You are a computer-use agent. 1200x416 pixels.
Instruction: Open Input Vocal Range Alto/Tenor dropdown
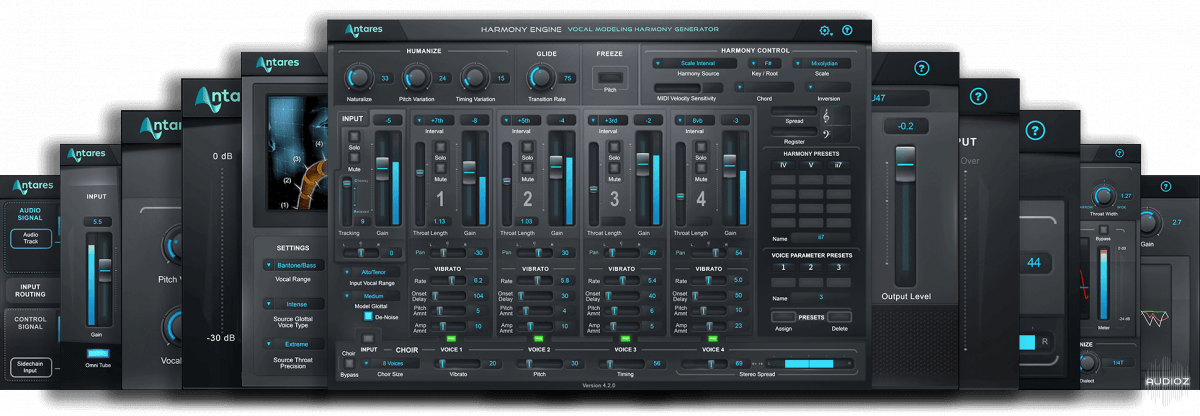pyautogui.click(x=371, y=271)
